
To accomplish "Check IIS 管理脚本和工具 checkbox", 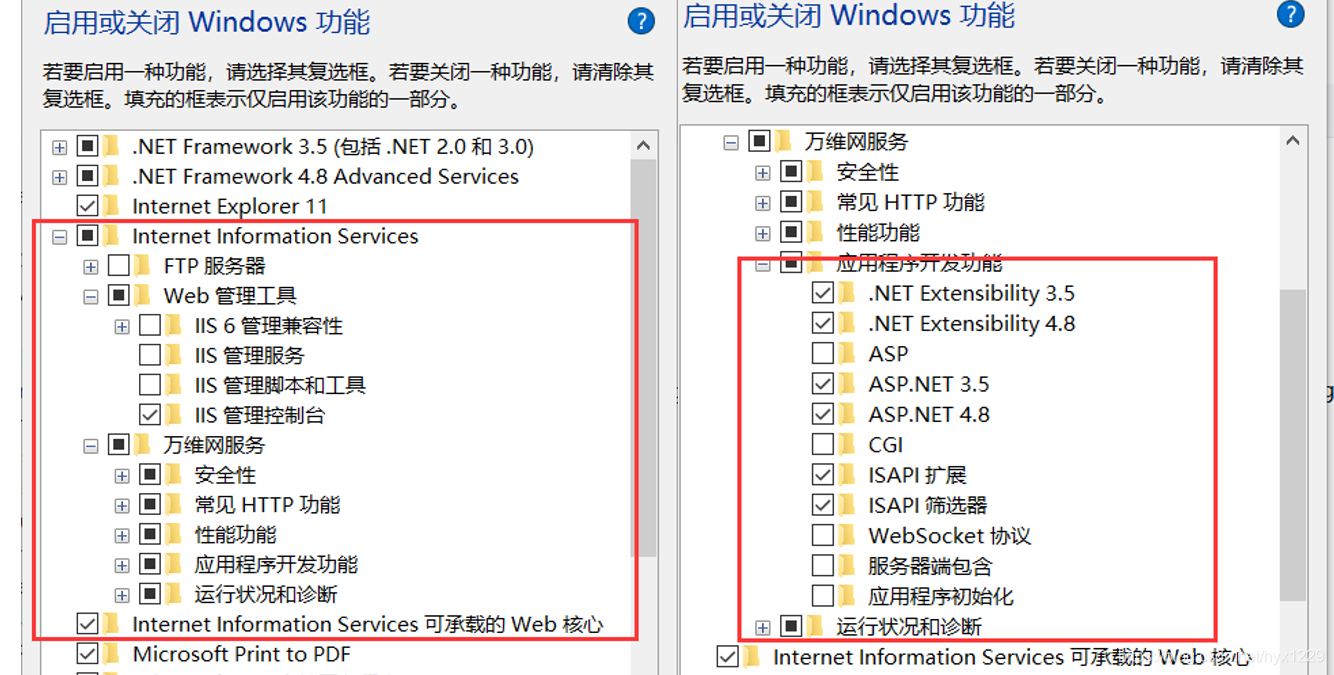I will (x=150, y=385).
